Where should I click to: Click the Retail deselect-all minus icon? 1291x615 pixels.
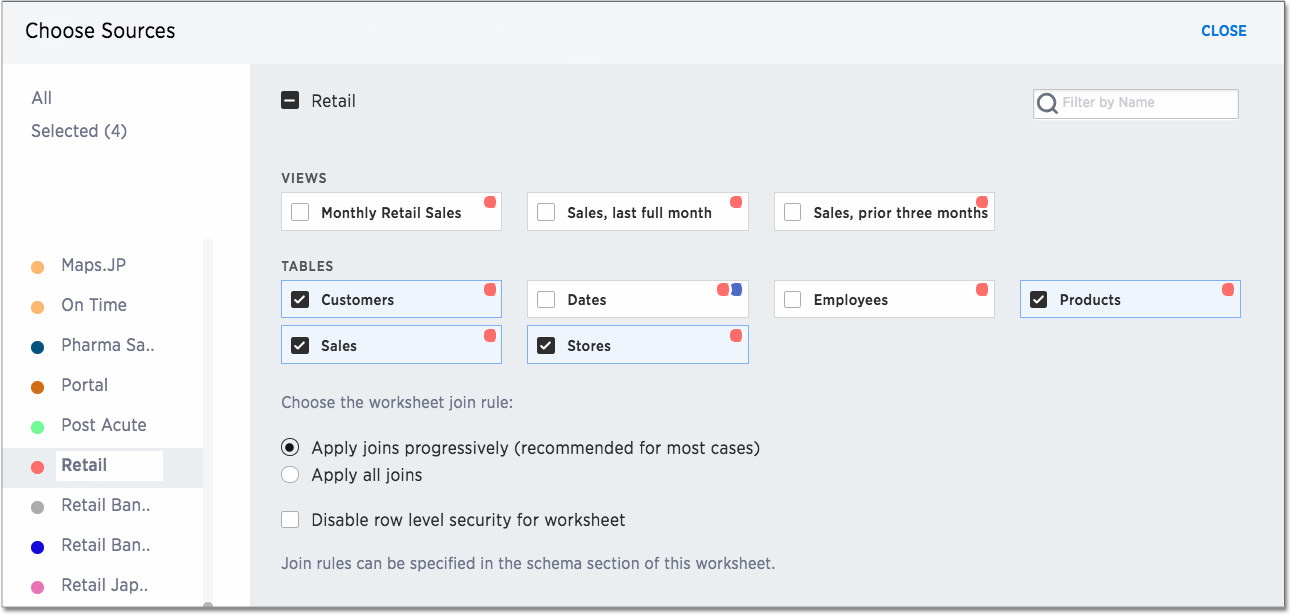point(290,101)
